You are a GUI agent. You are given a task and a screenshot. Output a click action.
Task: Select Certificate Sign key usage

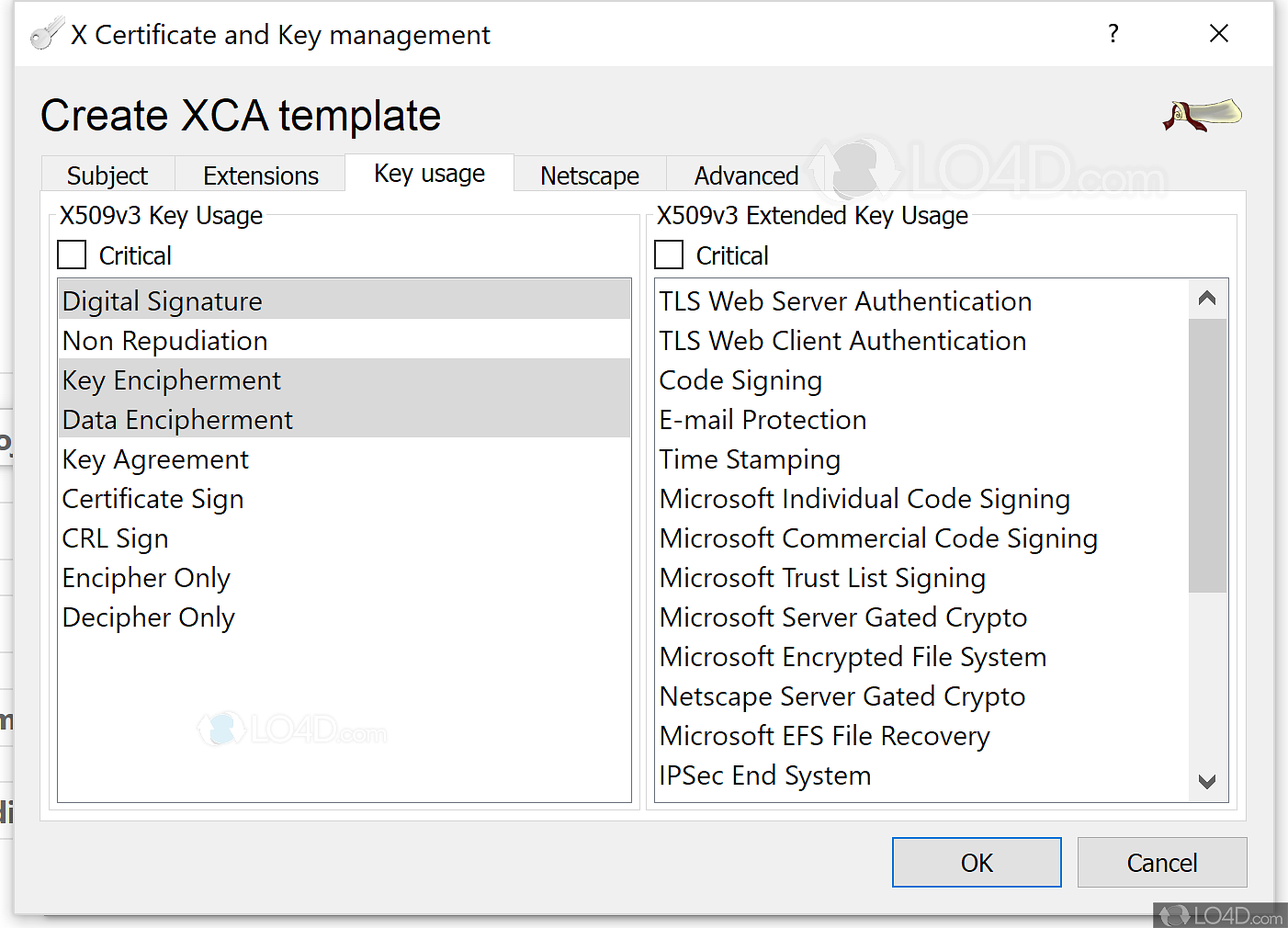(153, 498)
